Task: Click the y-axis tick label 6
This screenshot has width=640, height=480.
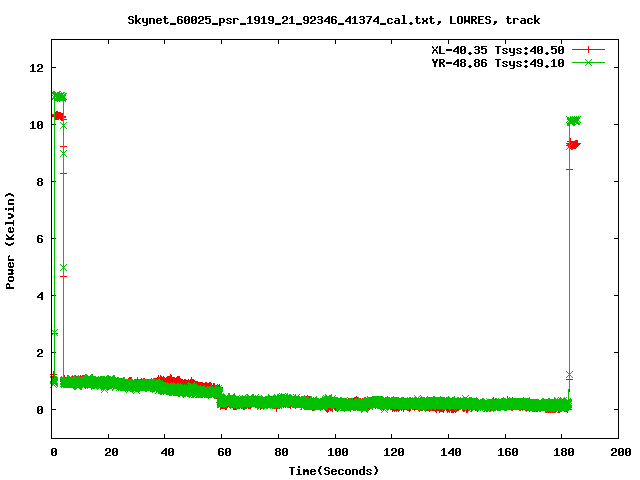Action: click(40, 239)
